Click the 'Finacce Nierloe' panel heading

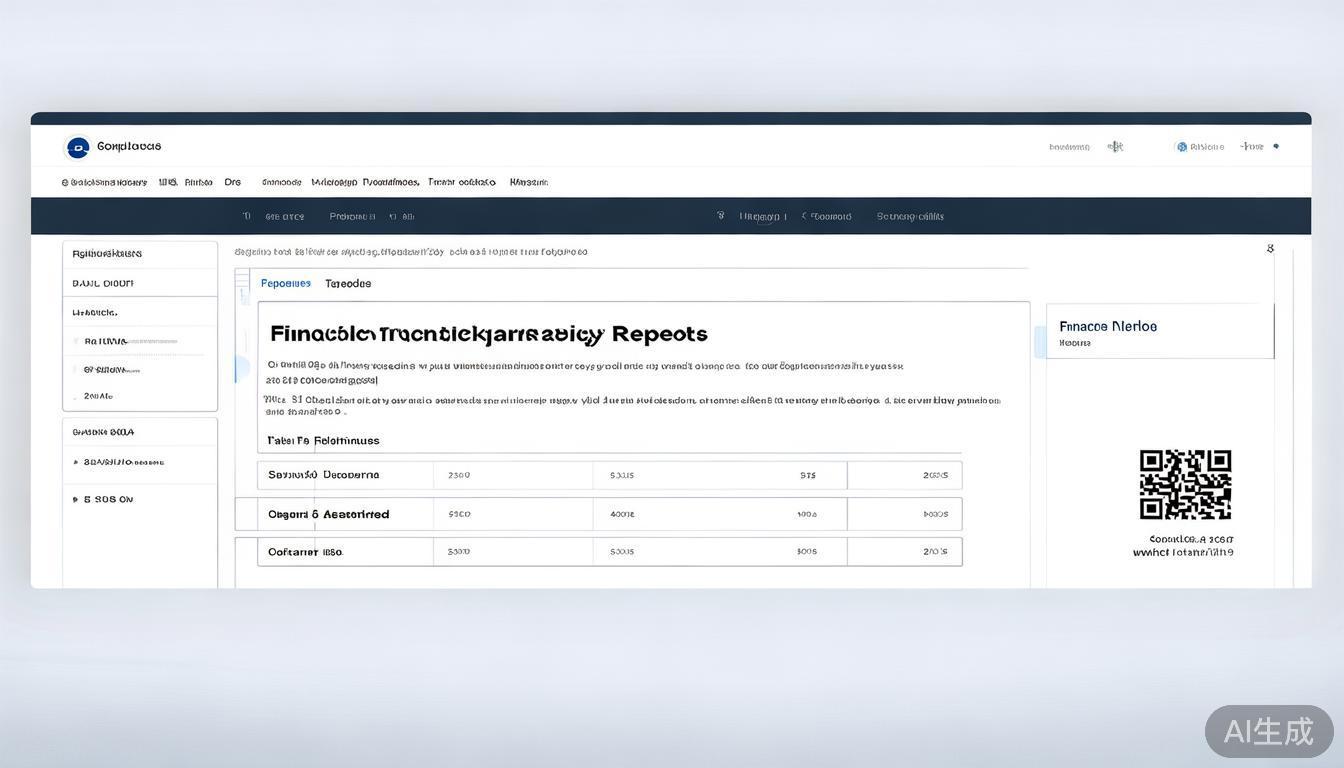(1107, 326)
